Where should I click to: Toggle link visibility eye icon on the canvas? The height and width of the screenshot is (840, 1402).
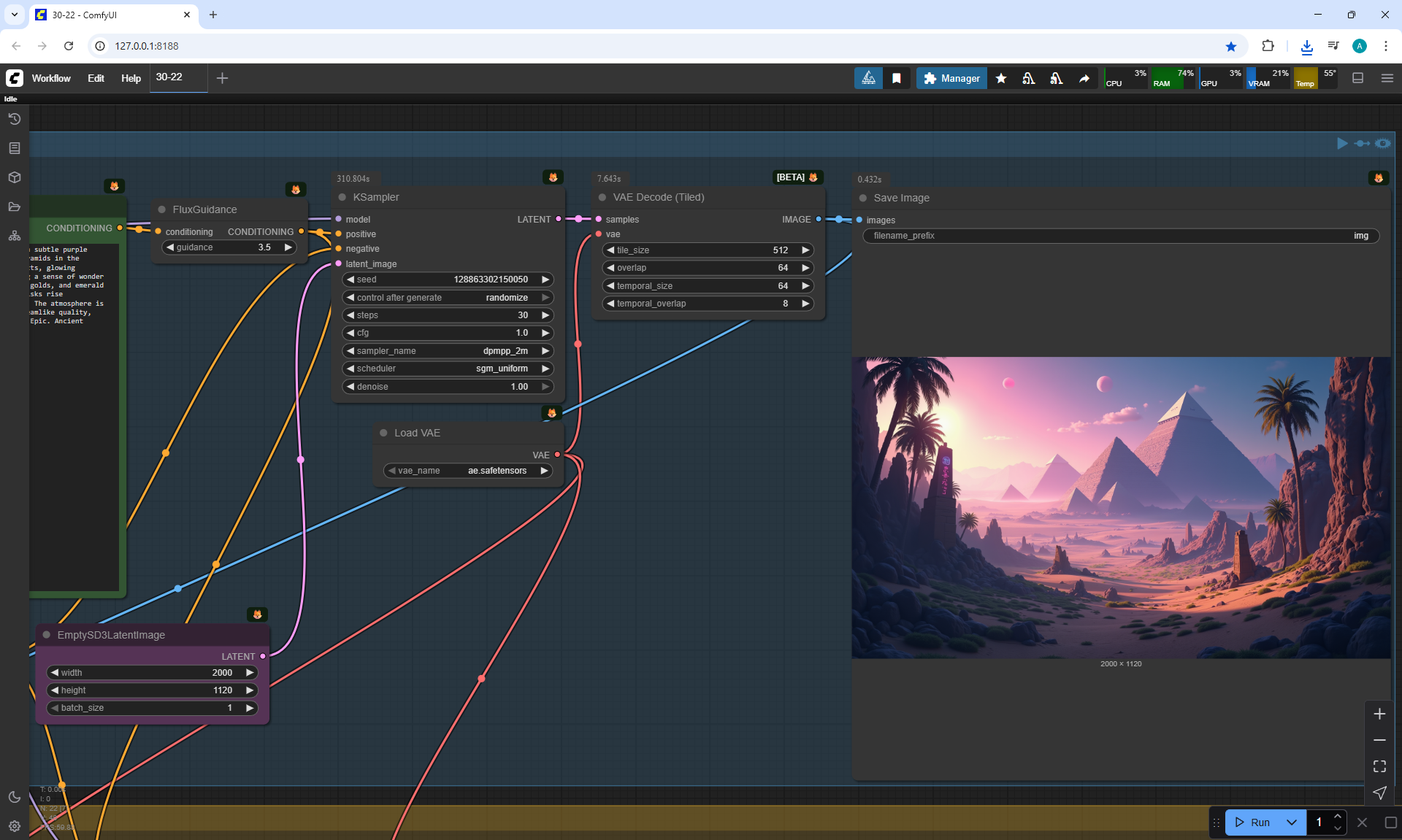[1383, 143]
